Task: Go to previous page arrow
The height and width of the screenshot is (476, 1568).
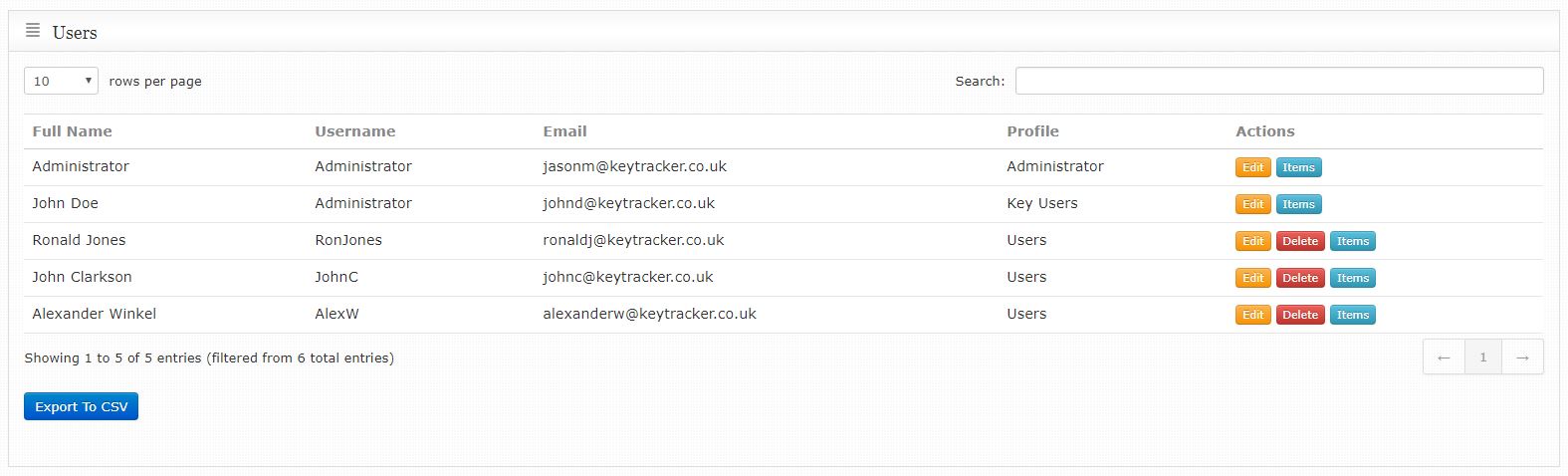Action: tap(1444, 357)
